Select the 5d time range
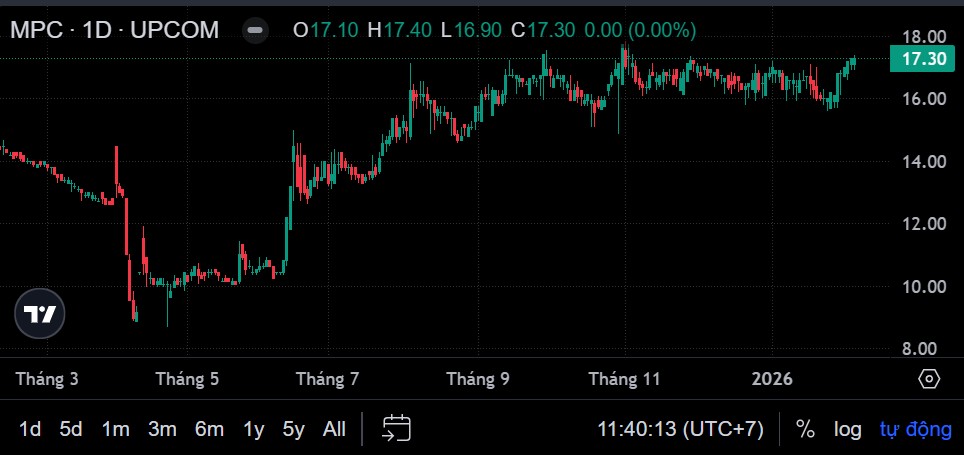Screen dimensions: 964x455 pos(71,429)
